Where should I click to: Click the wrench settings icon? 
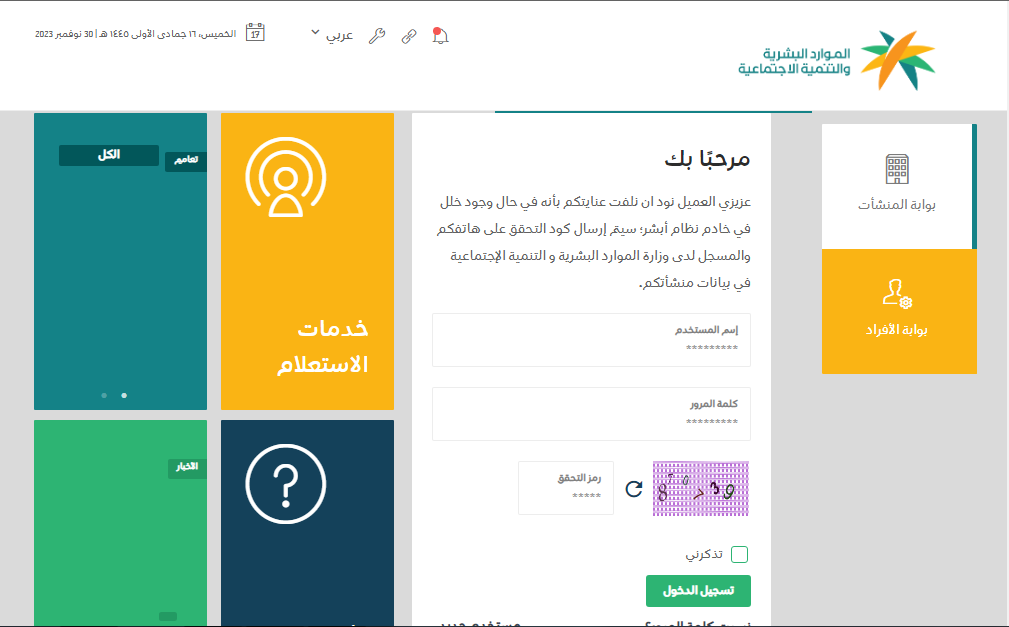(377, 36)
